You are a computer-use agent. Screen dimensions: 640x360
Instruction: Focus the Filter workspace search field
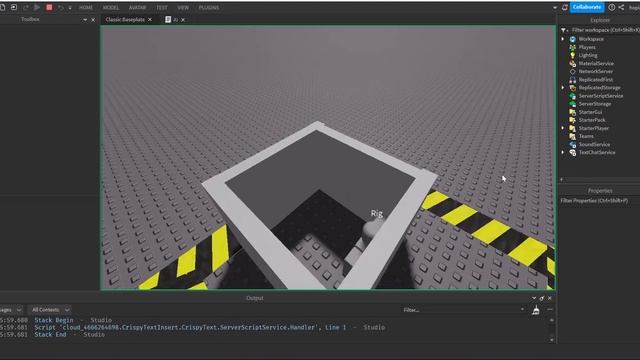pos(605,30)
